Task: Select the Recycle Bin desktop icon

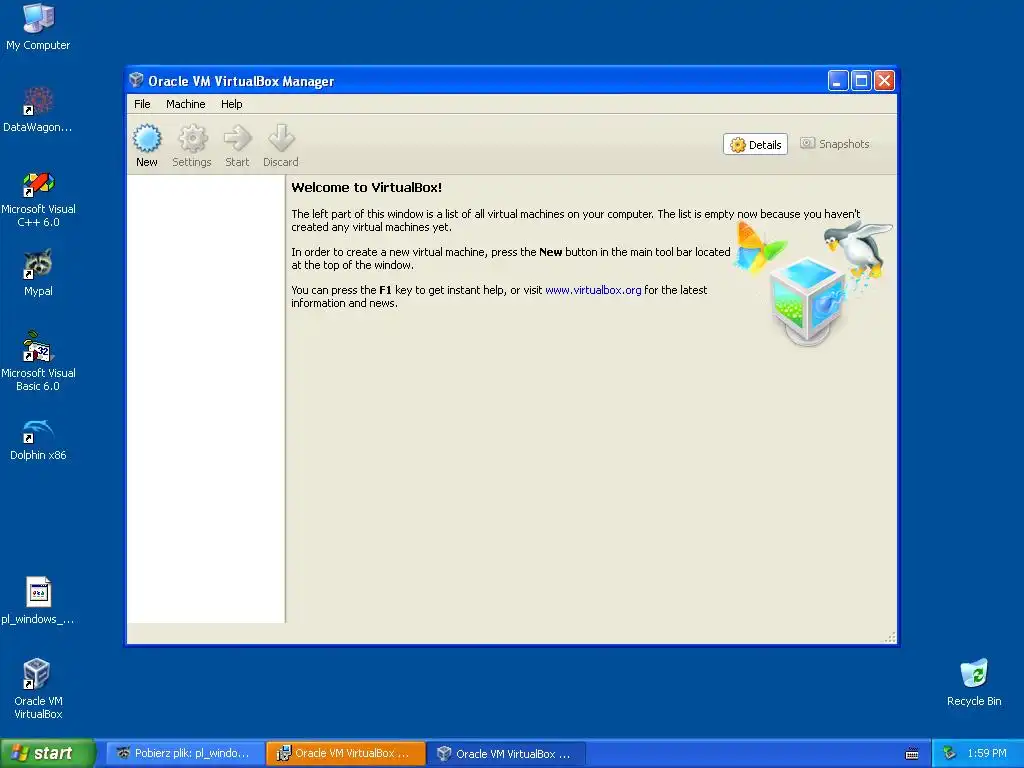Action: point(974,682)
